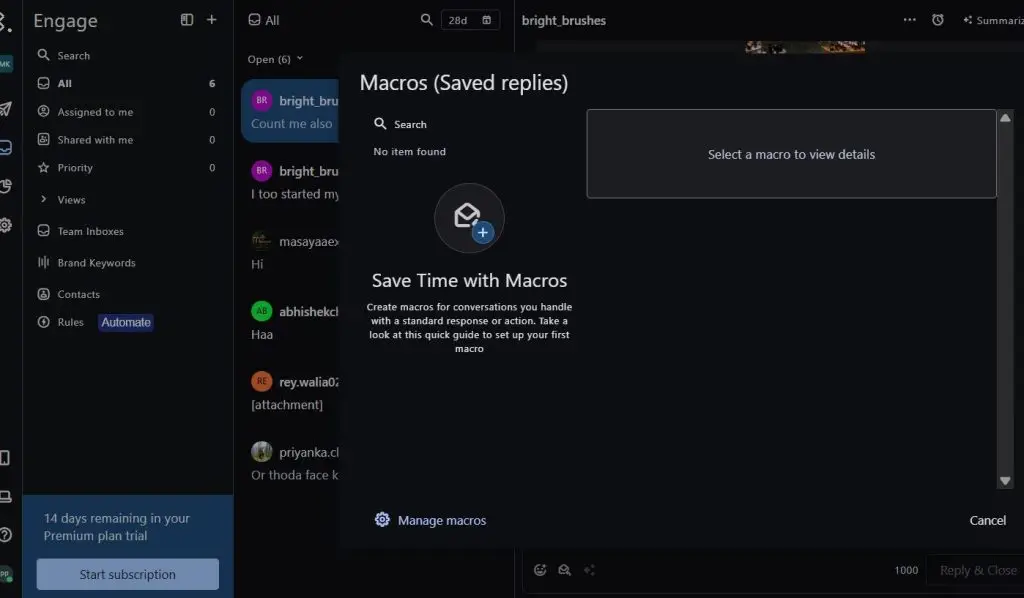Collapse the Engage sidebar panel icon
The image size is (1024, 598).
click(x=187, y=20)
